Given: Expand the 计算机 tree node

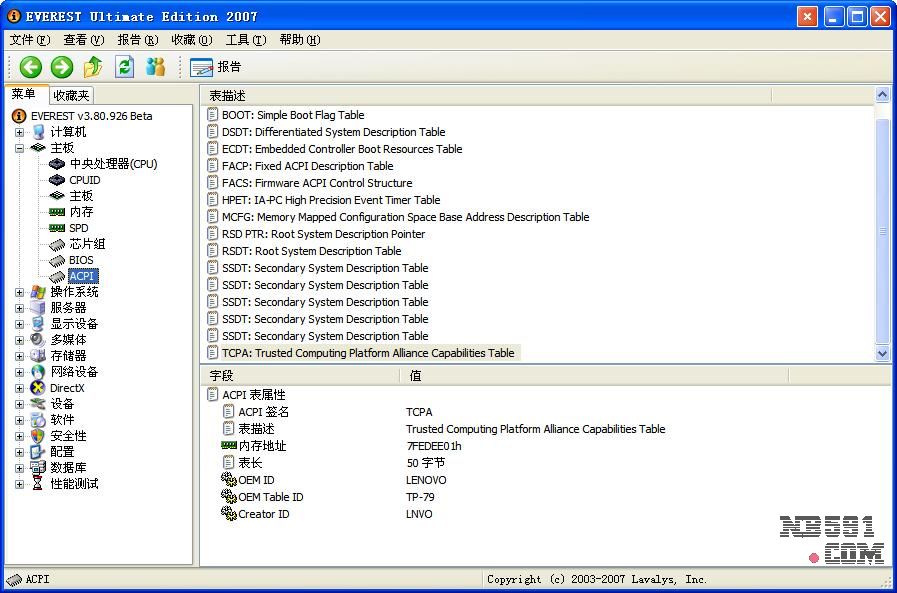Looking at the screenshot, I should point(19,132).
